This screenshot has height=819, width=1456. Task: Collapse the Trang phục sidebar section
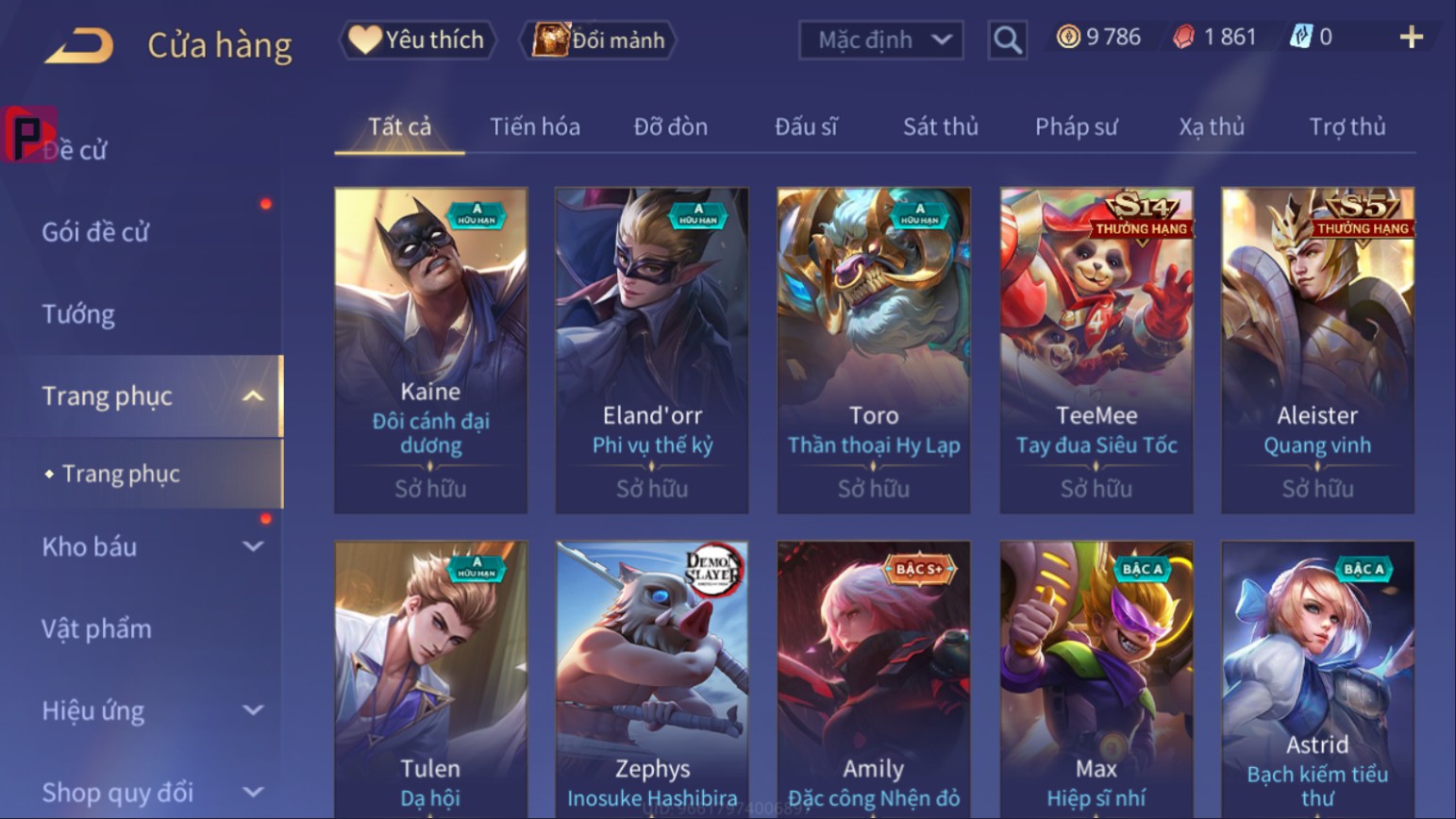point(253,396)
